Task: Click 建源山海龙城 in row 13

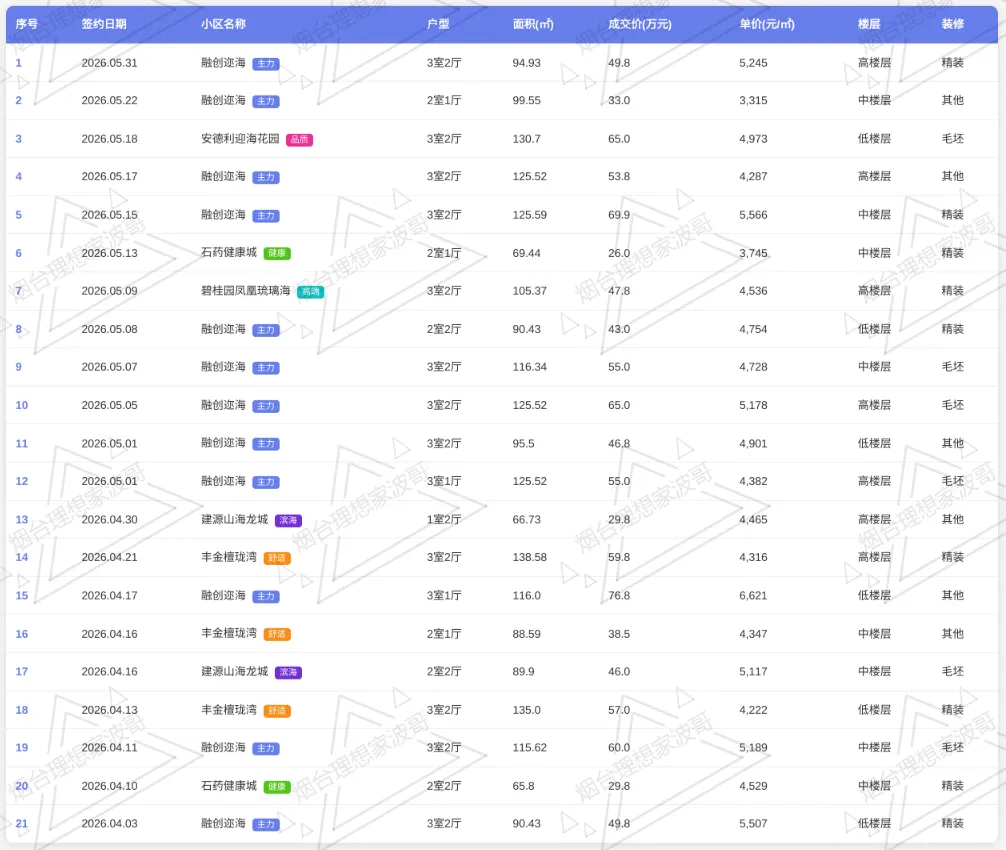Action: (235, 519)
